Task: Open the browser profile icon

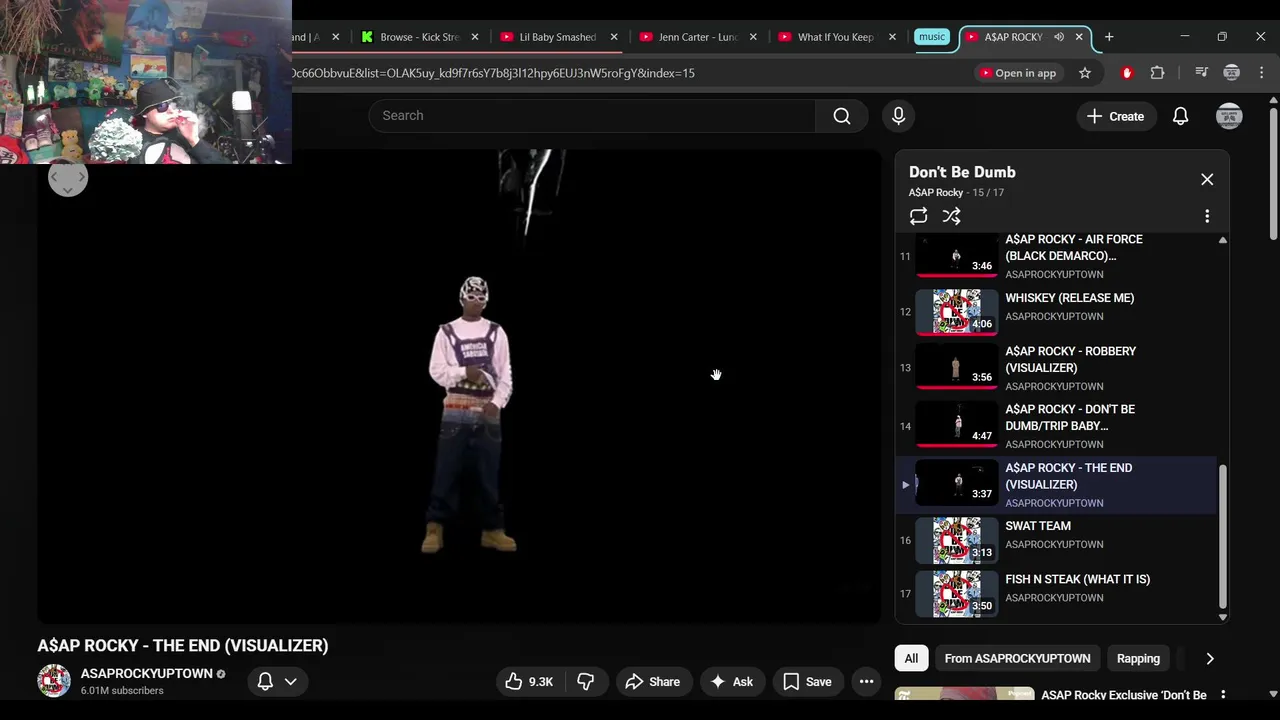Action: coord(1232,73)
